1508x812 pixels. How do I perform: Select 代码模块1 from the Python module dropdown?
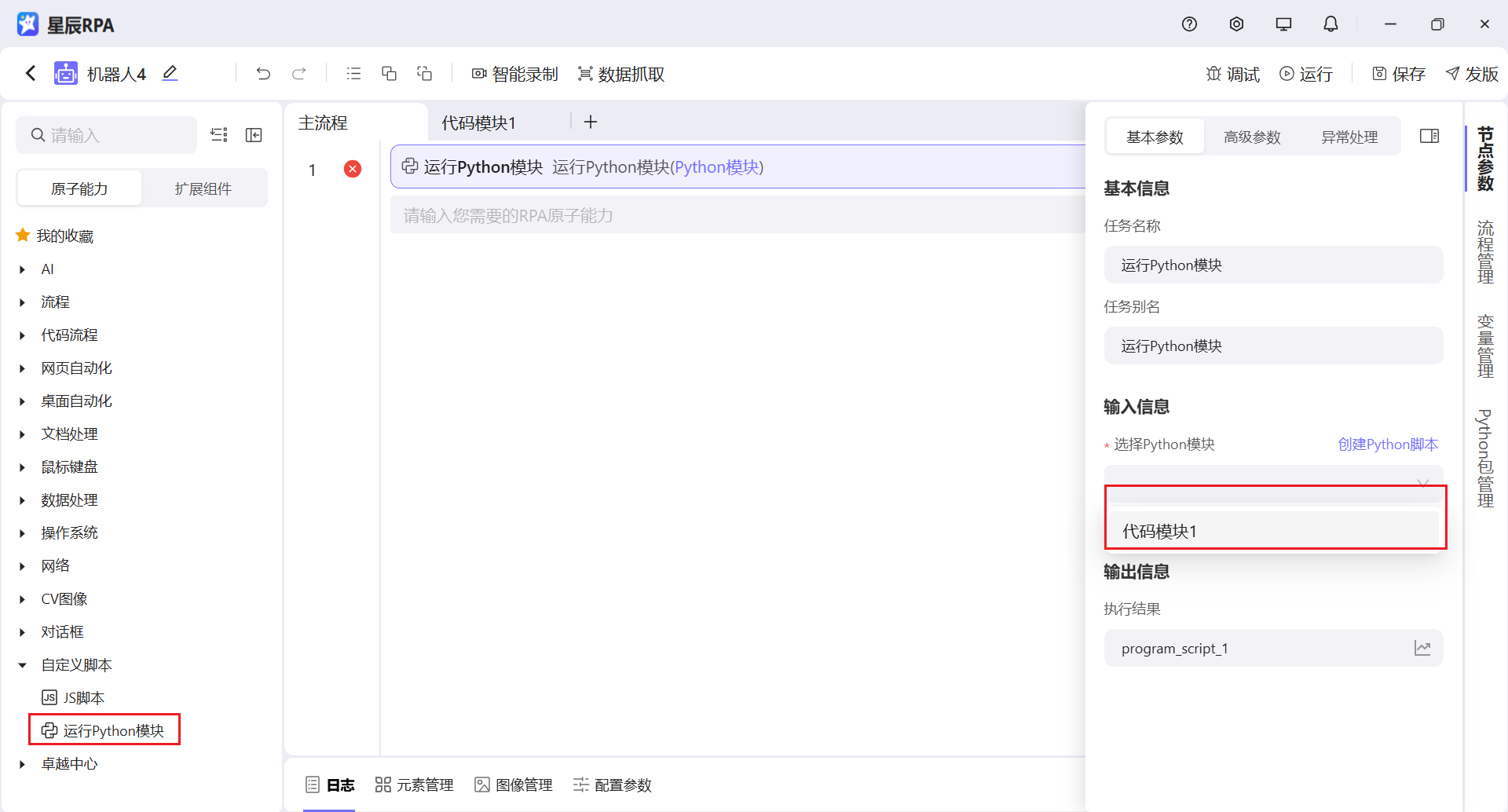[1274, 530]
